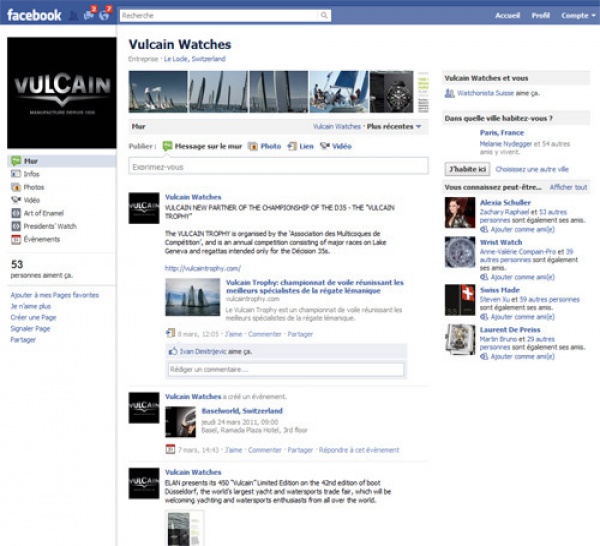This screenshot has height=546, width=600.
Task: Open the Paris, France city link
Action: coord(502,133)
